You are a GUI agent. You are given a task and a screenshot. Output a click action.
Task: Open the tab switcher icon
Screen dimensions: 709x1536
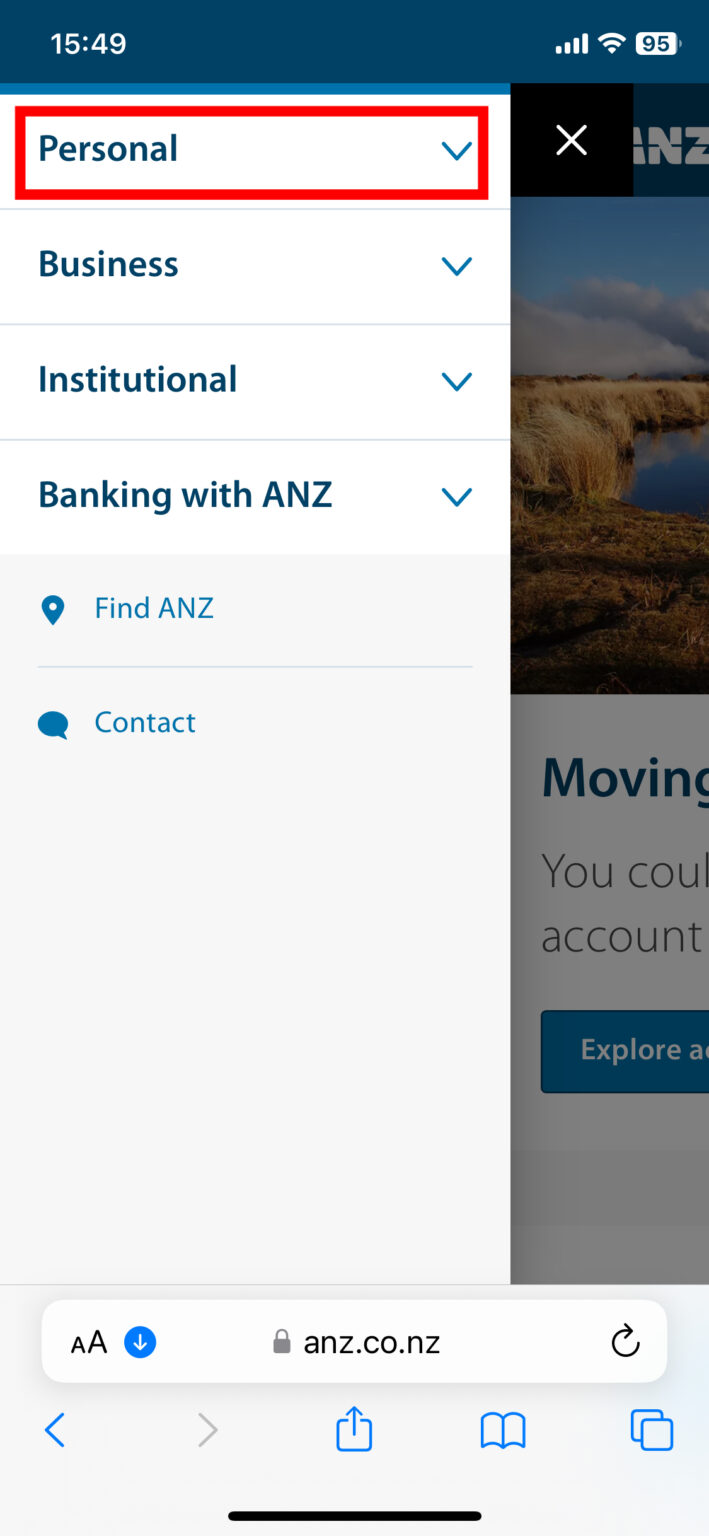tap(651, 1429)
